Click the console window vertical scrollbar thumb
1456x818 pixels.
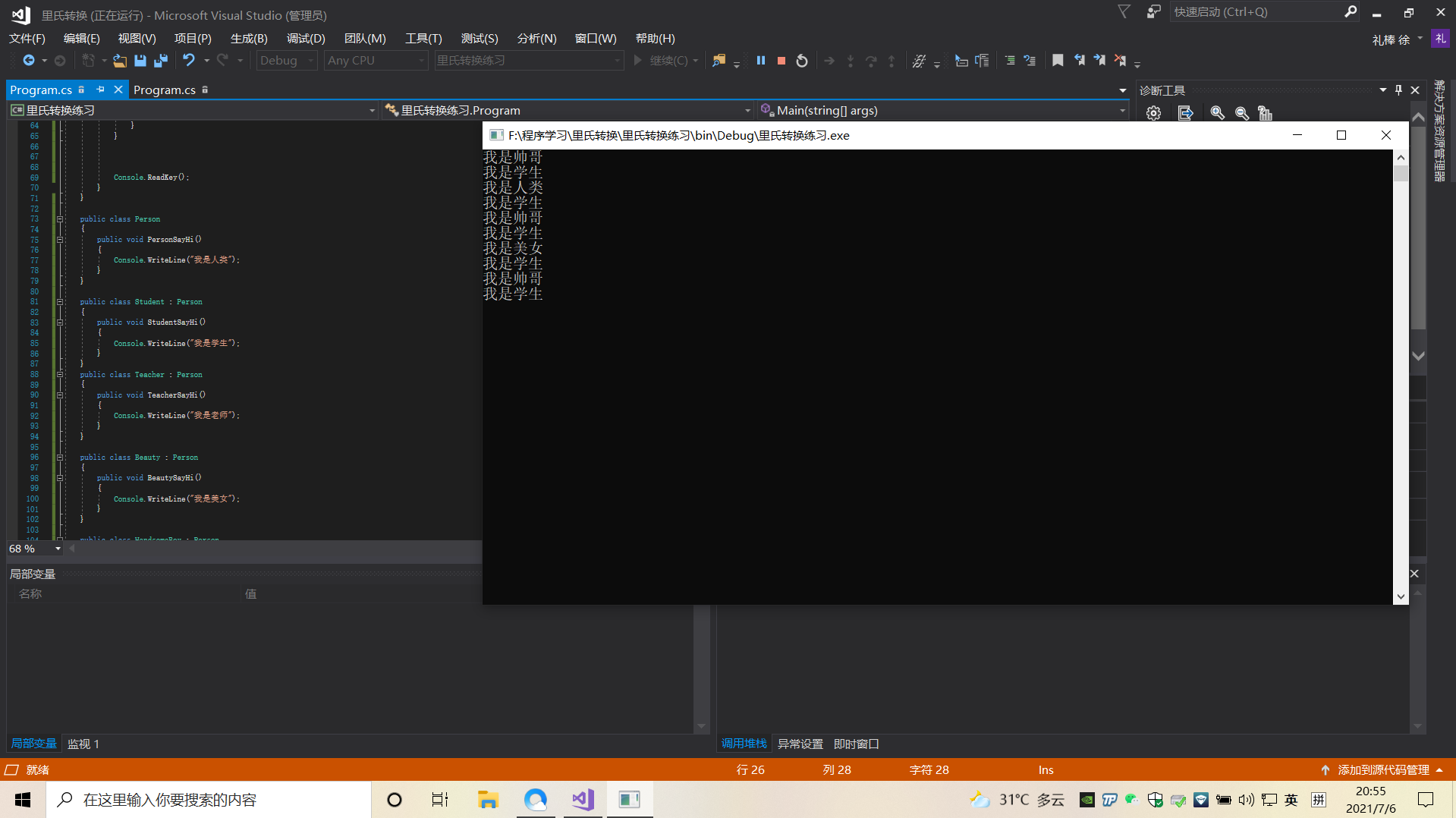click(1401, 174)
